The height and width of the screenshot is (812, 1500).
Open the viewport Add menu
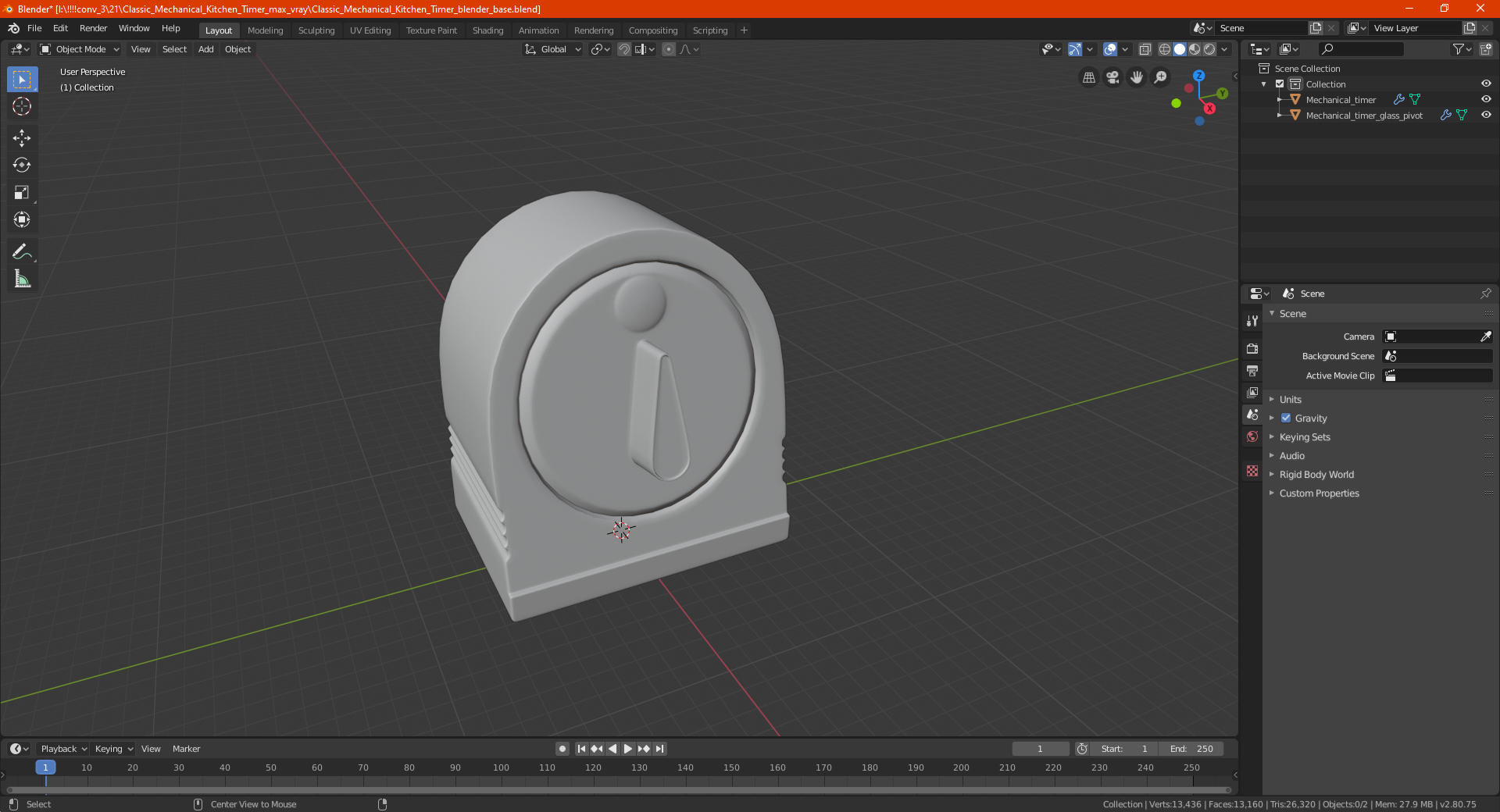point(205,49)
